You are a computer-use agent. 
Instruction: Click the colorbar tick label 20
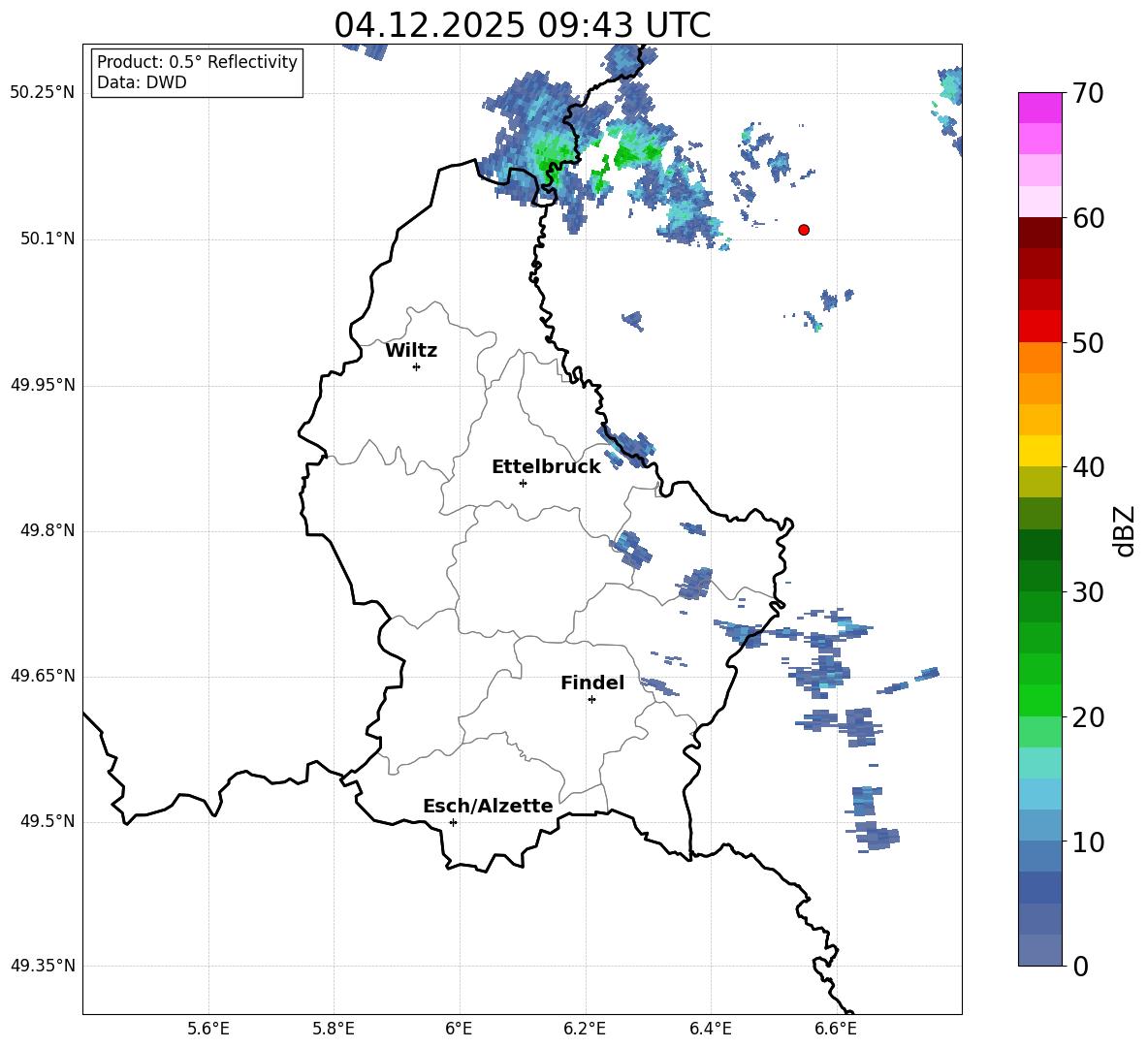tap(1088, 716)
